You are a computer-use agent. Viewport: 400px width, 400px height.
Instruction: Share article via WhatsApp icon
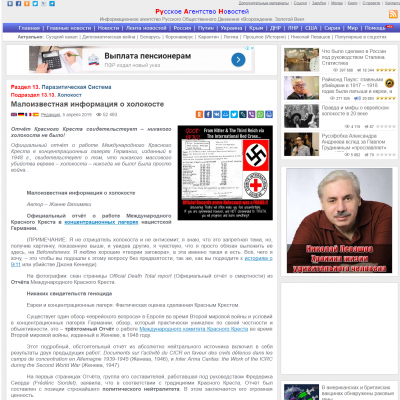pos(260,114)
